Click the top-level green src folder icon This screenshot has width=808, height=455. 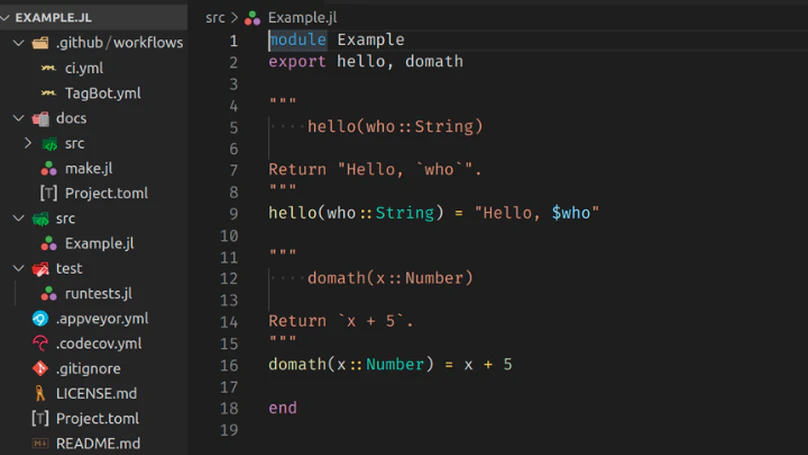coord(40,219)
